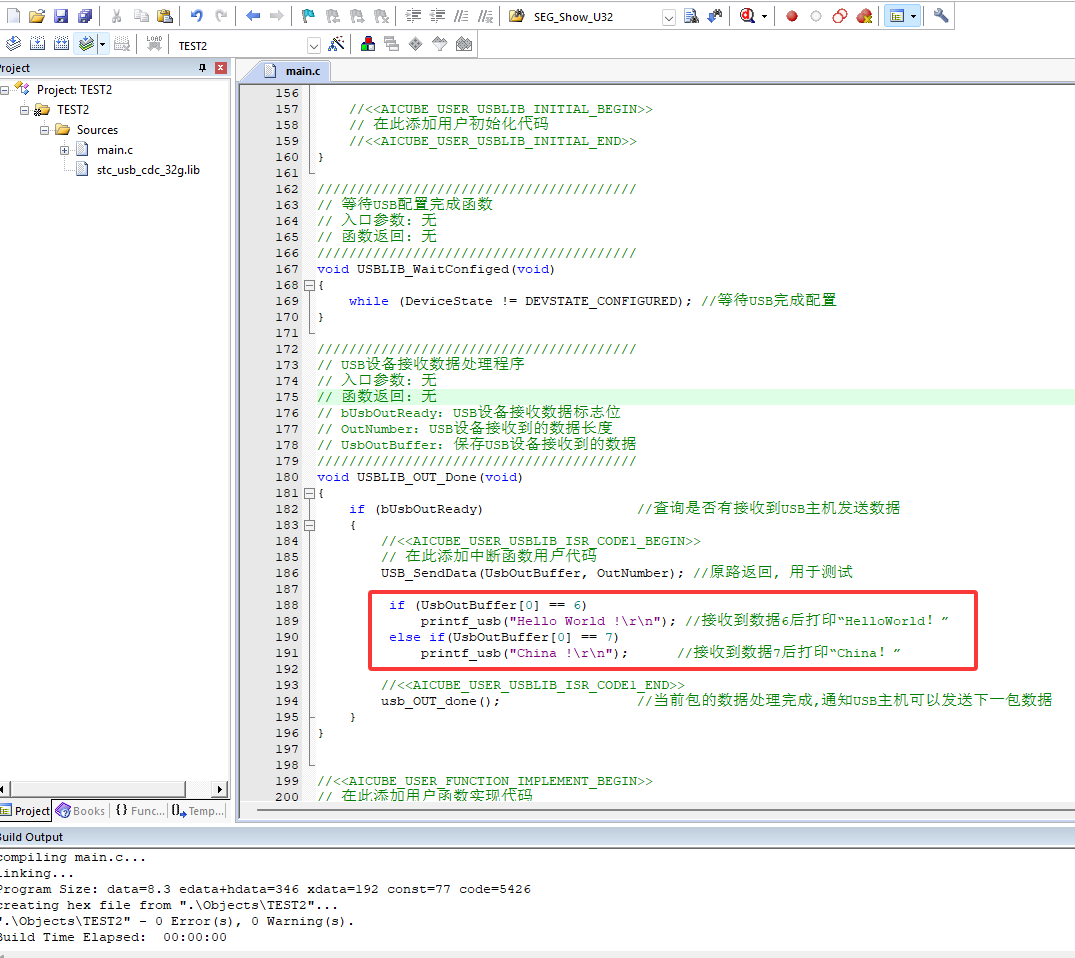The width and height of the screenshot is (1075, 958).
Task: Toggle the Project window view button
Action: pyautogui.click(x=897, y=16)
